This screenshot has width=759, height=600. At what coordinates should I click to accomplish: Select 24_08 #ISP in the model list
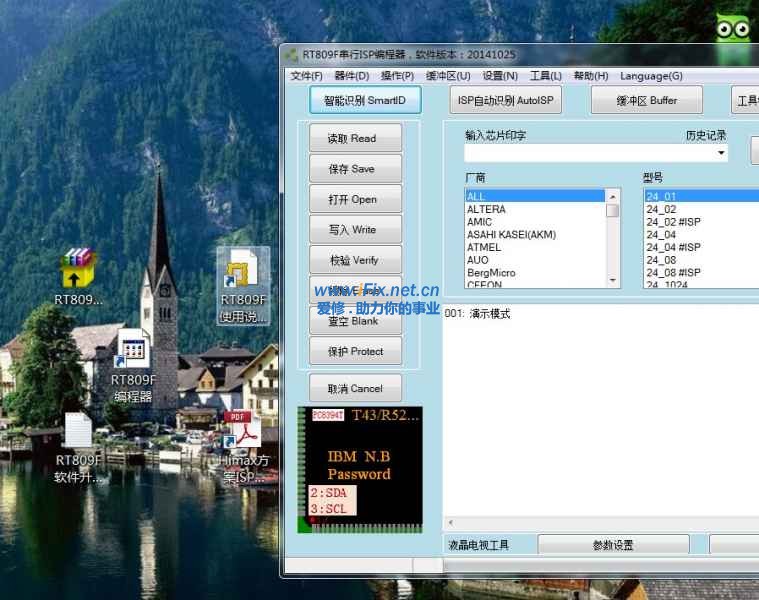click(701, 272)
